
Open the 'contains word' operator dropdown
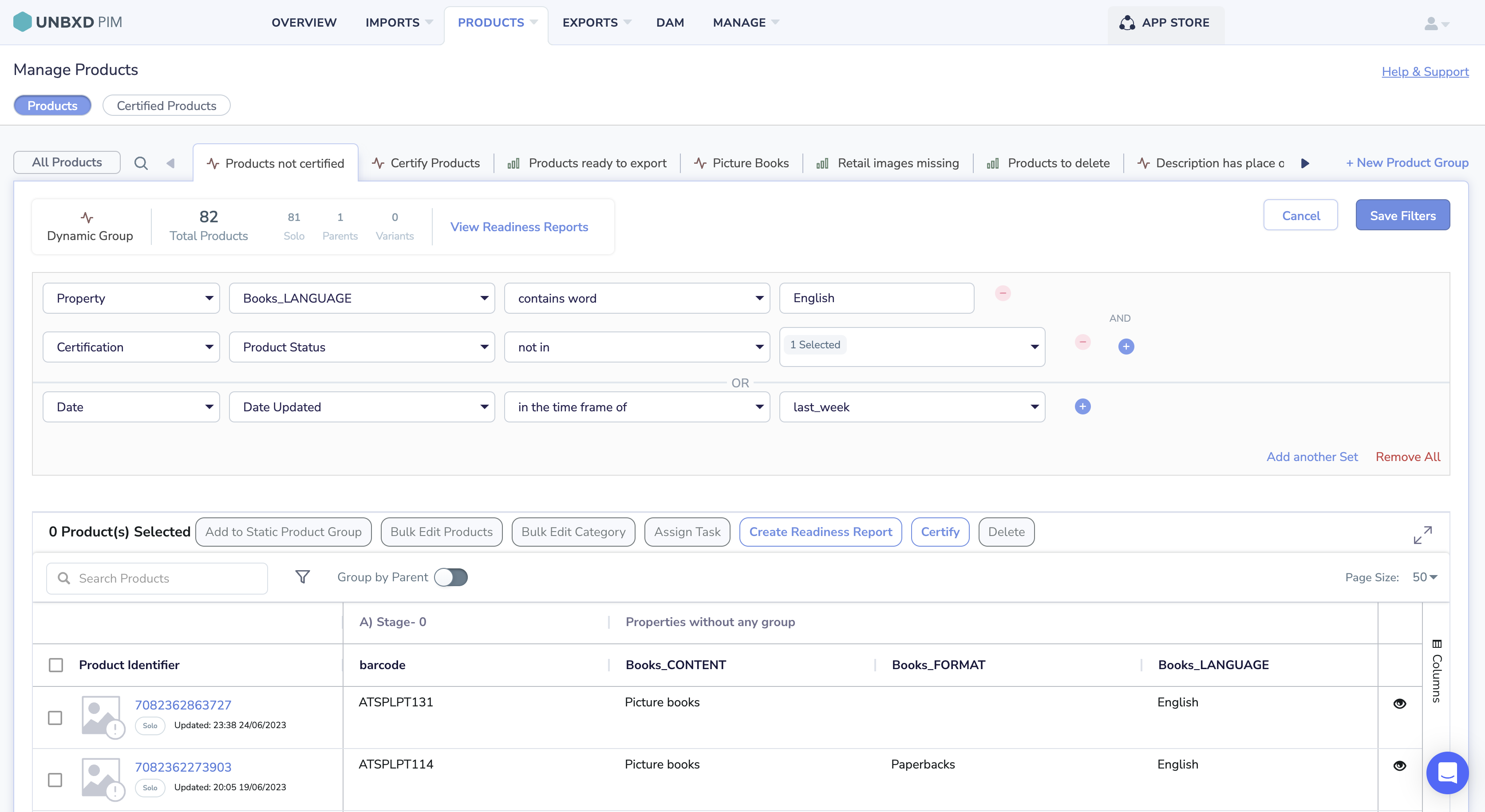pos(637,298)
